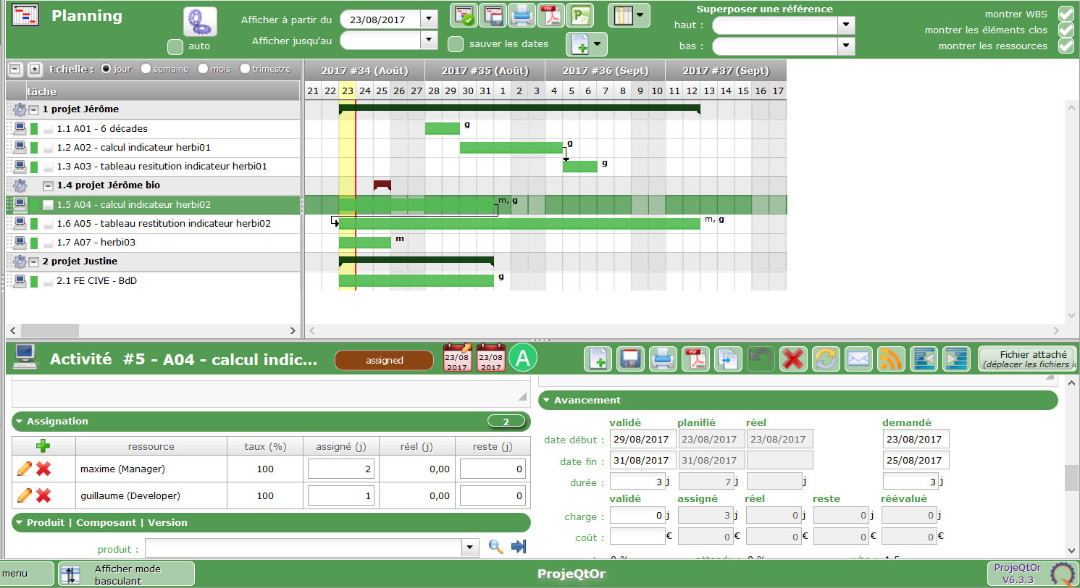Viewport: 1080px width, 588px height.
Task: Collapse the 1 projet Jérôme tree node
Action: (34, 109)
